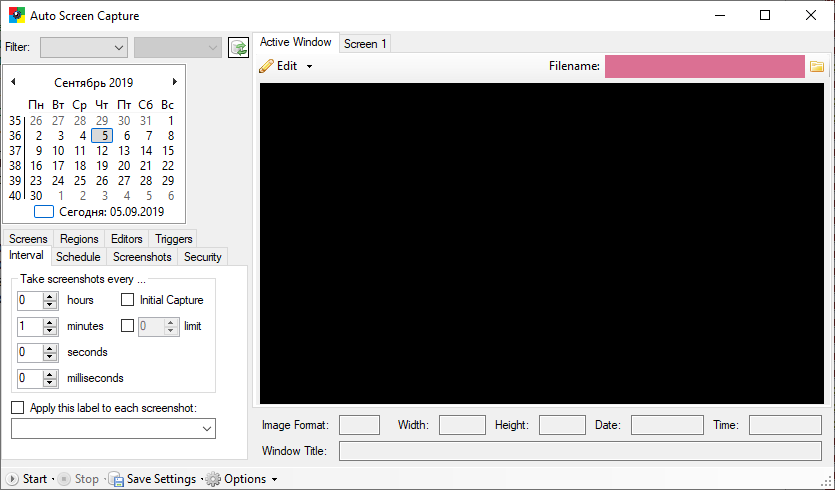Select the Screenshots tab
Screen dimensions: 835x490
[142, 257]
